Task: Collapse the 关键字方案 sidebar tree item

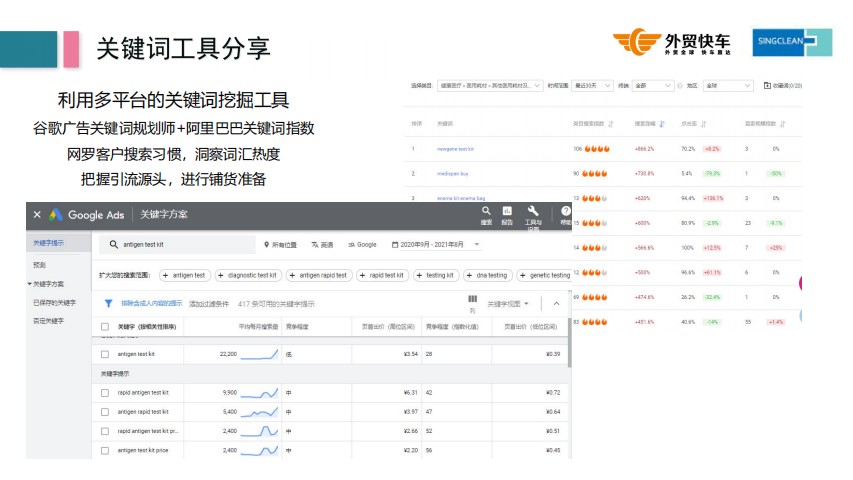Action: tap(29, 284)
